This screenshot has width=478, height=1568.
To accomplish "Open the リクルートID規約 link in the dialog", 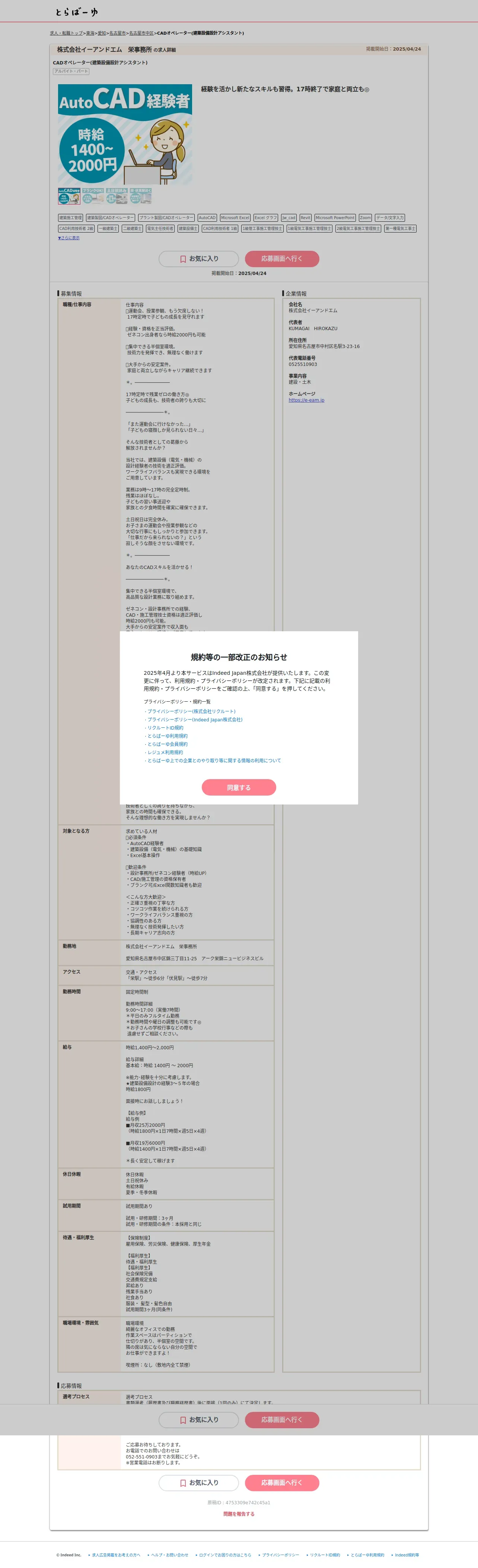I will click(x=165, y=727).
